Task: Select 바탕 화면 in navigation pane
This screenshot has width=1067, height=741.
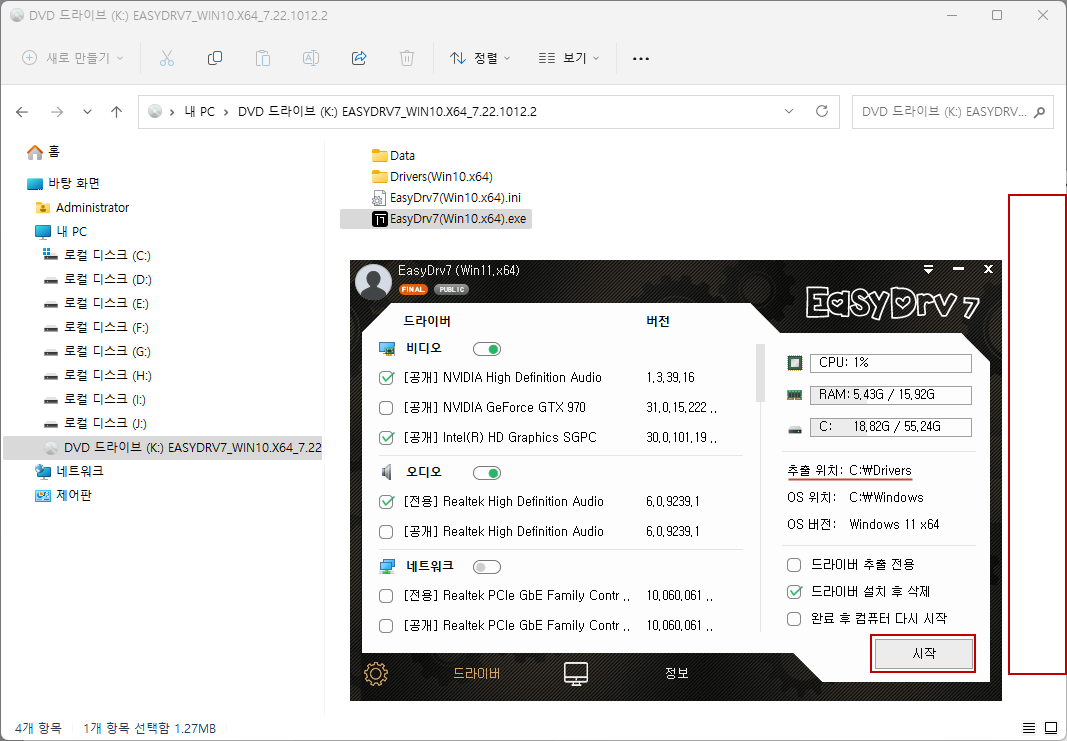Action: (x=64, y=183)
